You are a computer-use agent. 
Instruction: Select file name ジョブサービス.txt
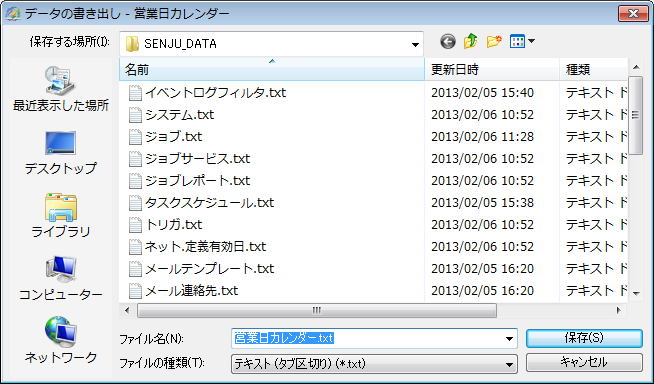click(x=197, y=159)
